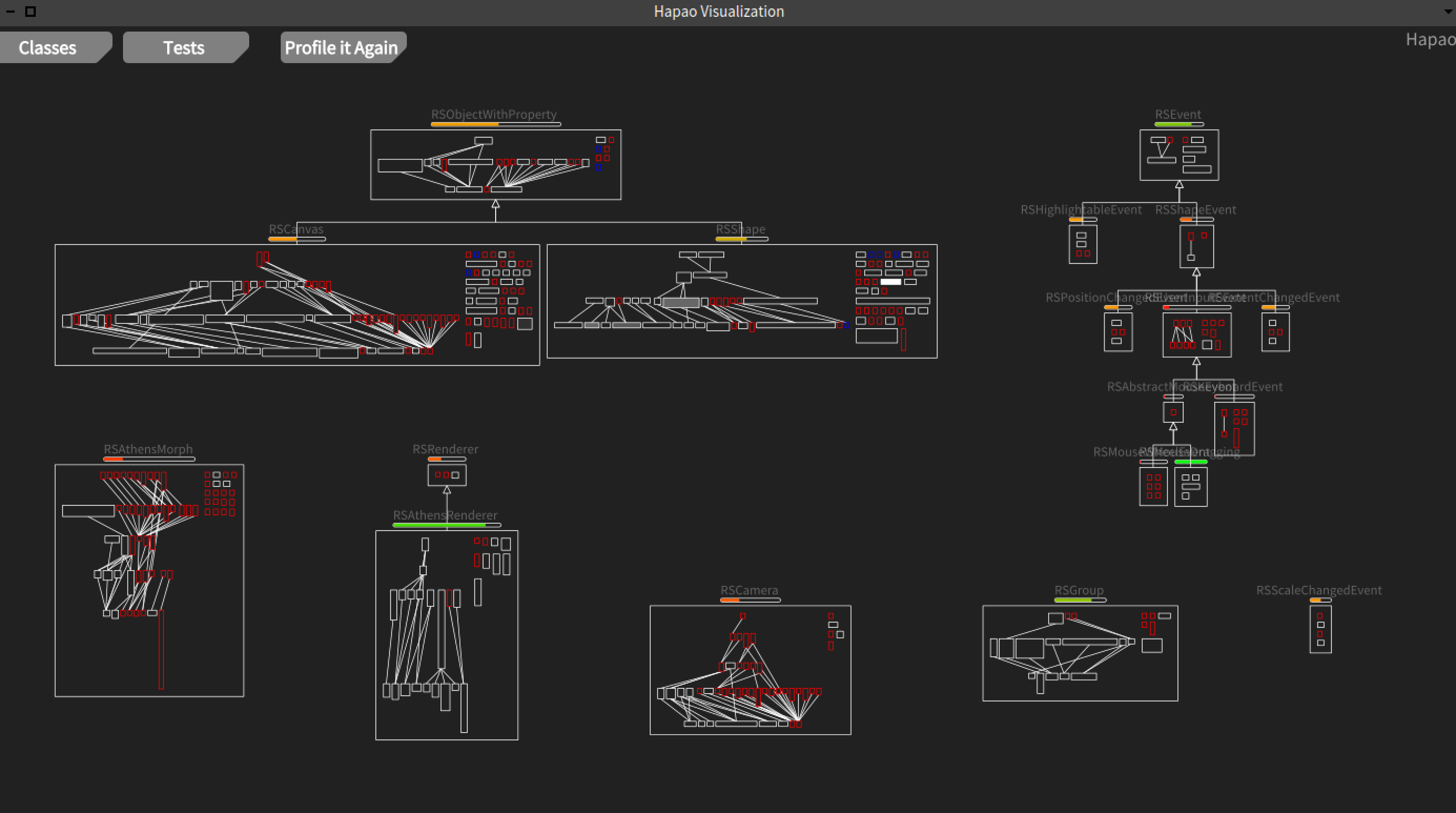Click the Hapao label in top-right corner
Screen dimensions: 1456x813
pyautogui.click(x=1430, y=39)
